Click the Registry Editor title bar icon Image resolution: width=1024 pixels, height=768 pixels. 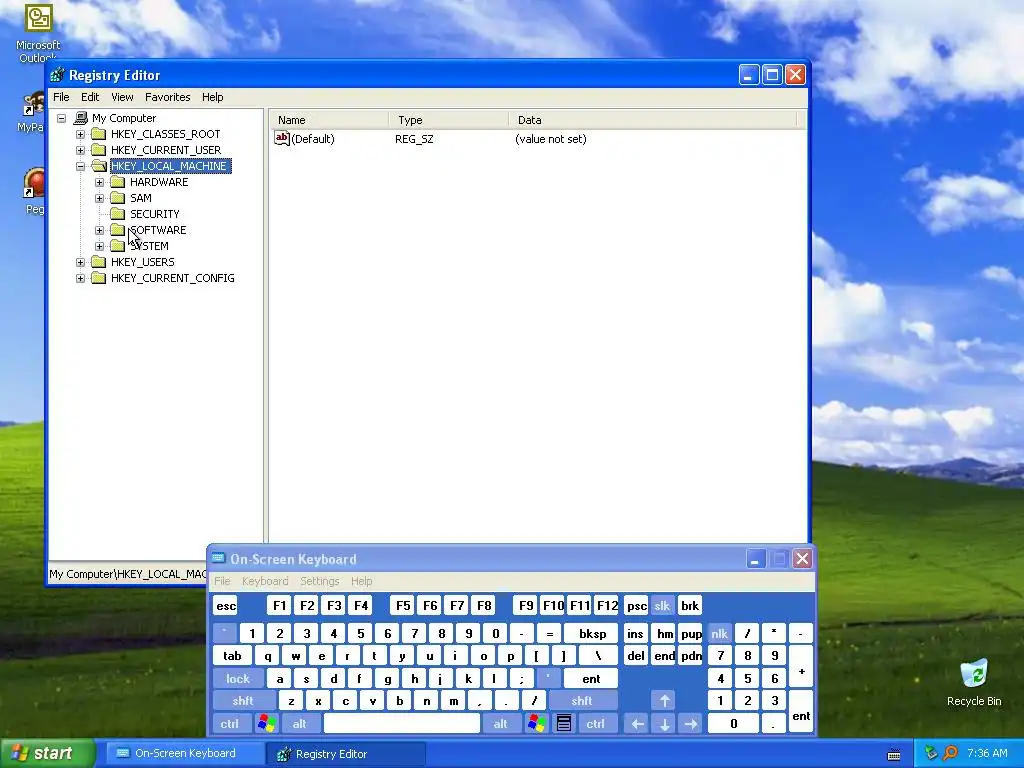tap(57, 75)
